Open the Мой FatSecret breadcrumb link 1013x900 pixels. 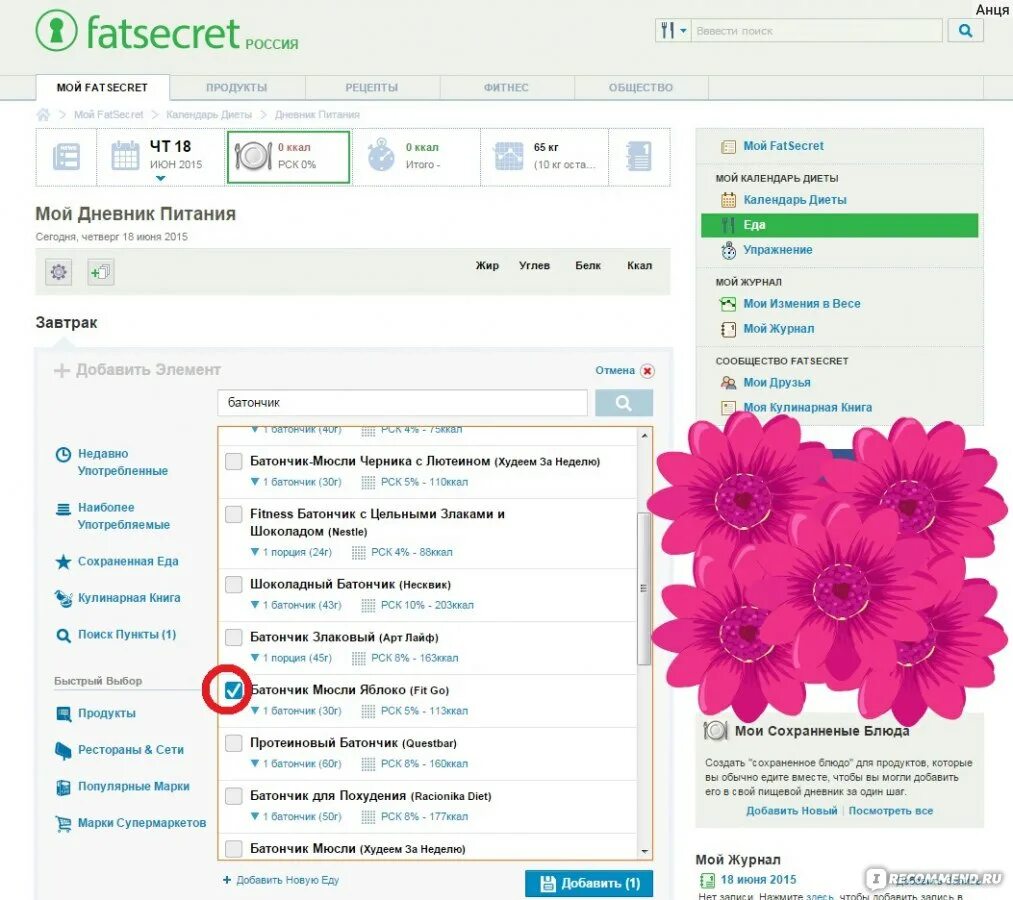[109, 114]
